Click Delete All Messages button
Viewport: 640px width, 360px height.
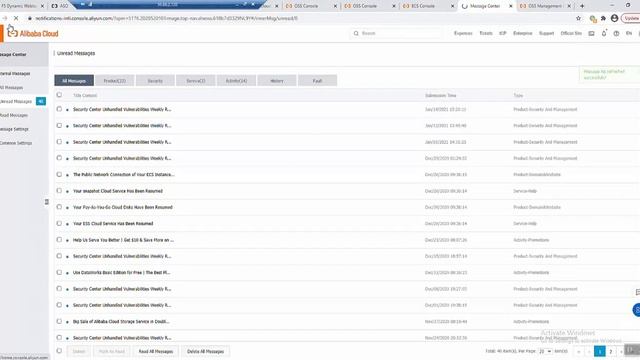coord(205,351)
